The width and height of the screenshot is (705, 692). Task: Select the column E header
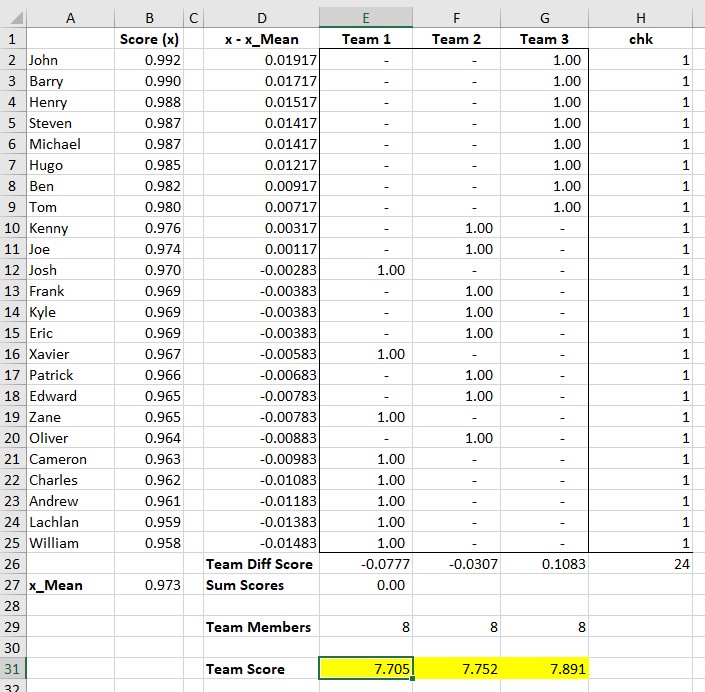click(366, 17)
